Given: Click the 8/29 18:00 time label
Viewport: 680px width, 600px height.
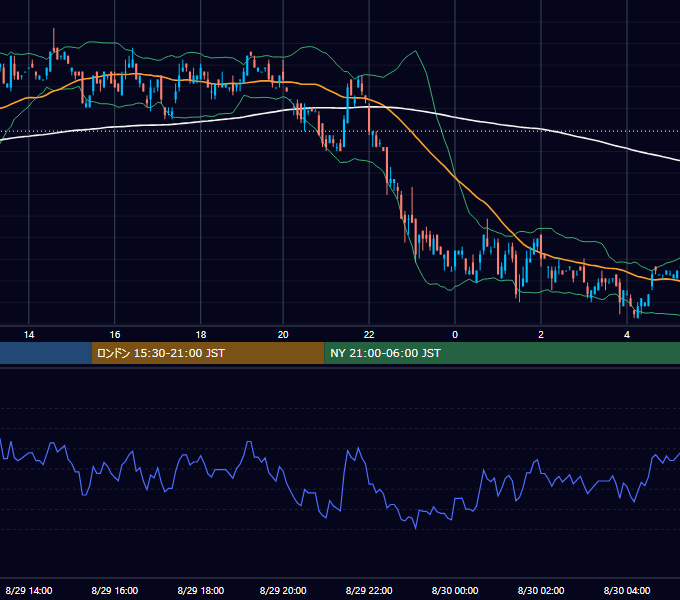Looking at the screenshot, I should click(x=201, y=590).
